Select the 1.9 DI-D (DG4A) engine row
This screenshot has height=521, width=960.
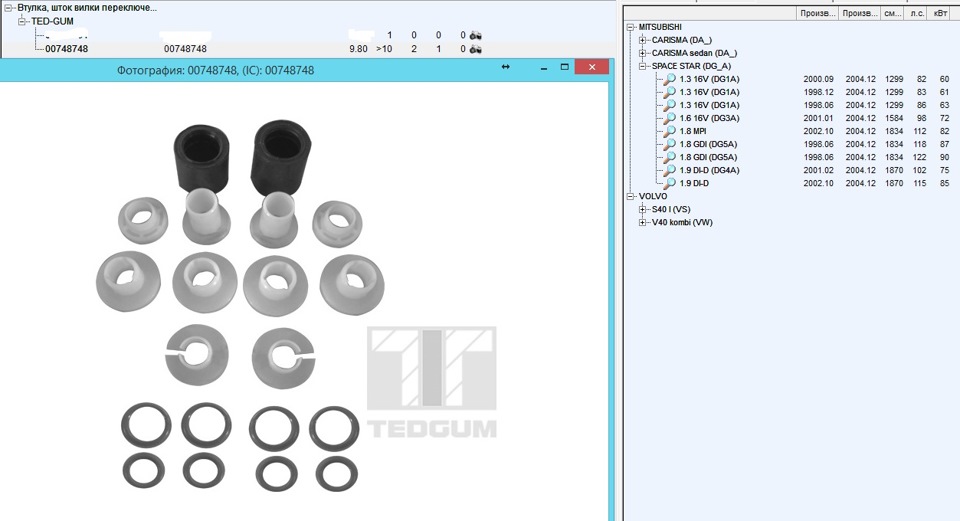pos(709,170)
